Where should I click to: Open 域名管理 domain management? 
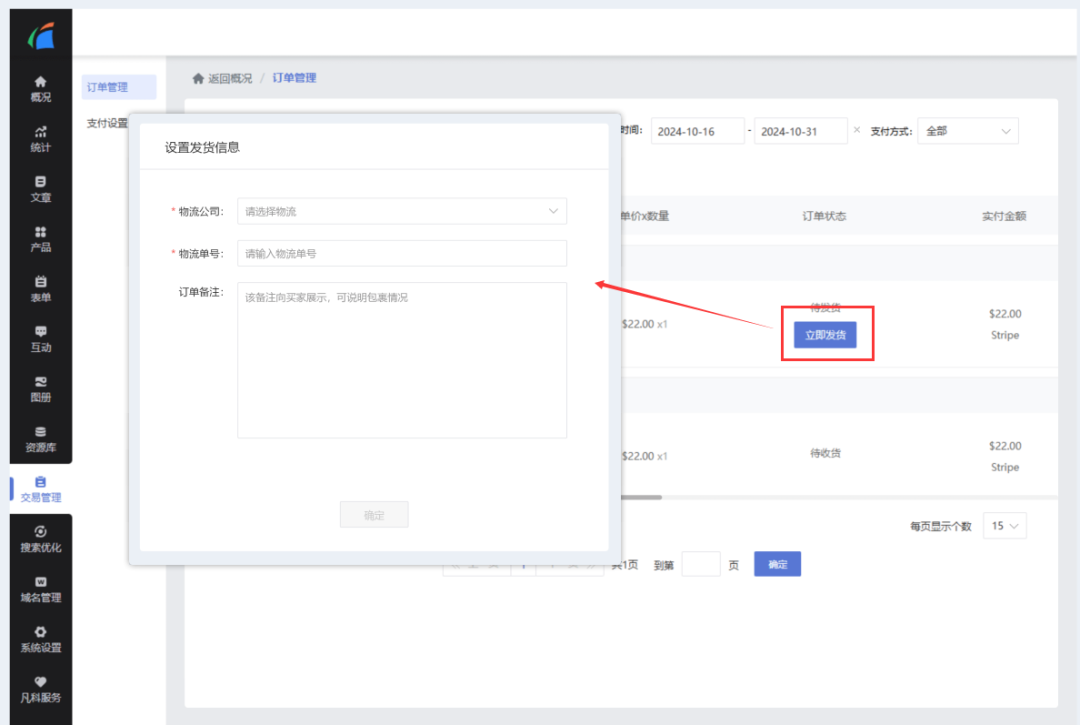coord(40,588)
